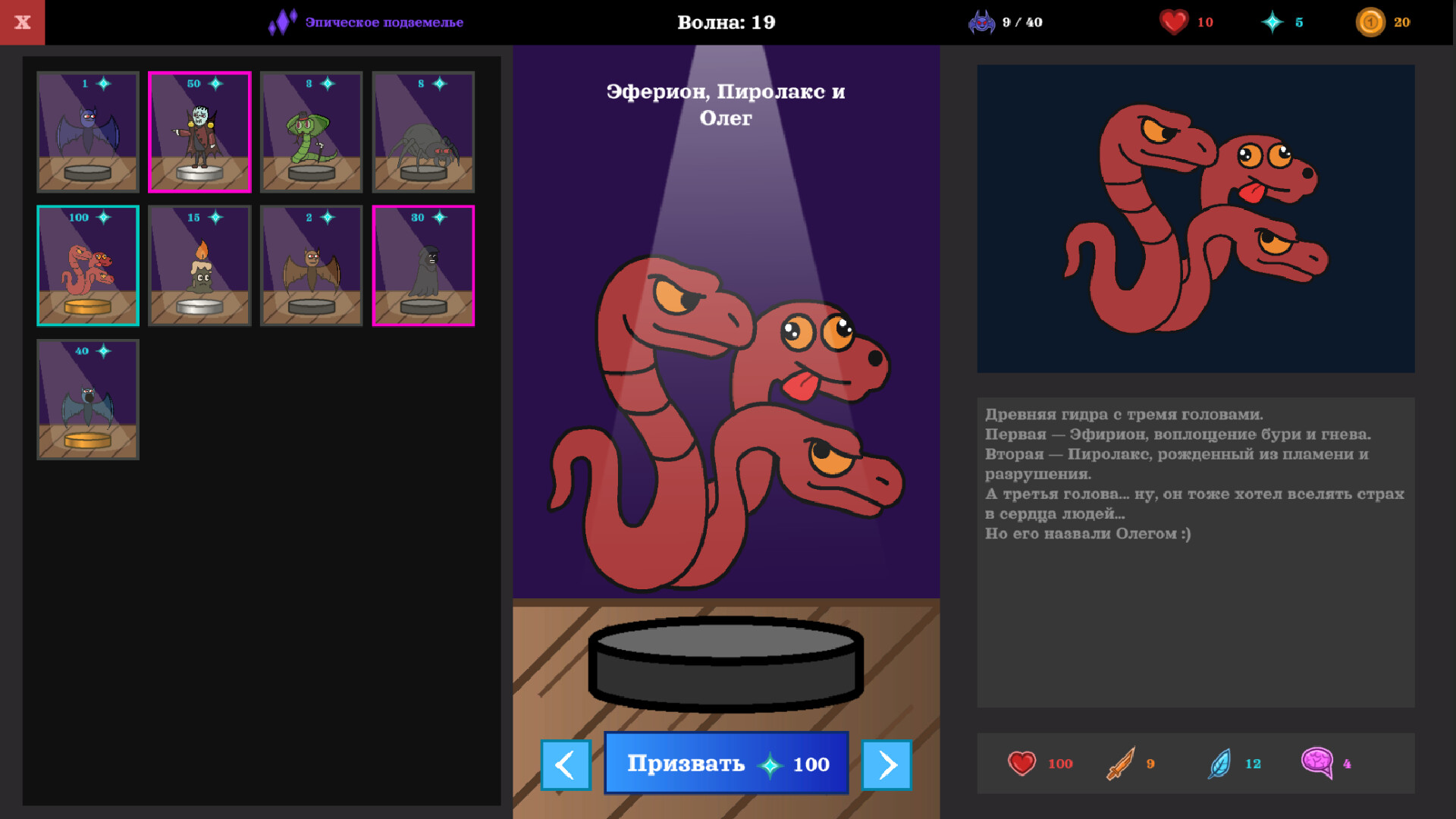Choose the gray spider monster card
Image resolution: width=1456 pixels, height=819 pixels.
[423, 132]
